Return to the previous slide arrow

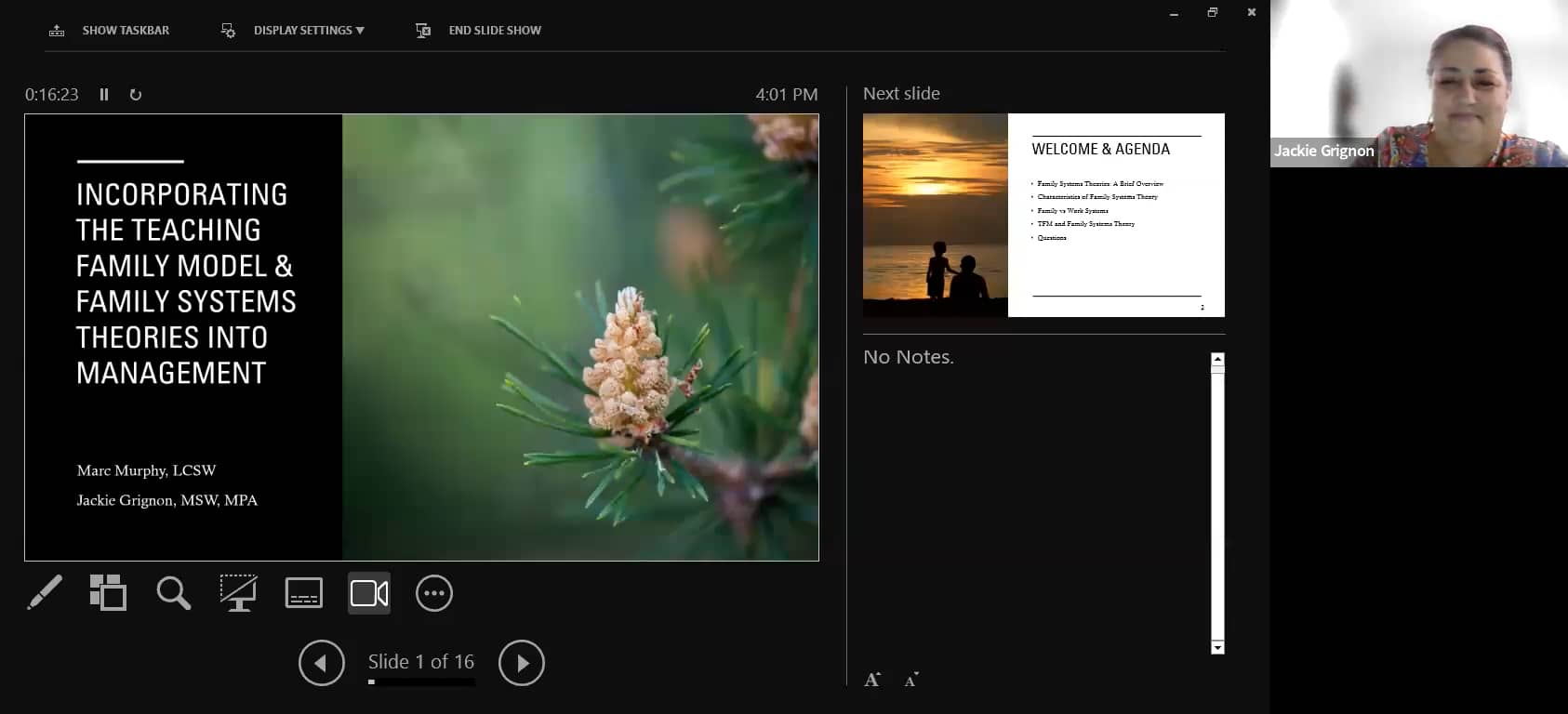[322, 663]
